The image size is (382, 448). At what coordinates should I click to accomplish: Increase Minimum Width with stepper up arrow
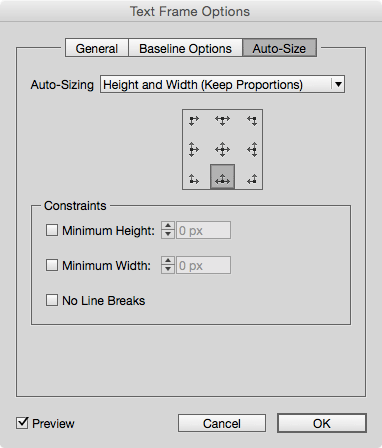pyautogui.click(x=168, y=261)
